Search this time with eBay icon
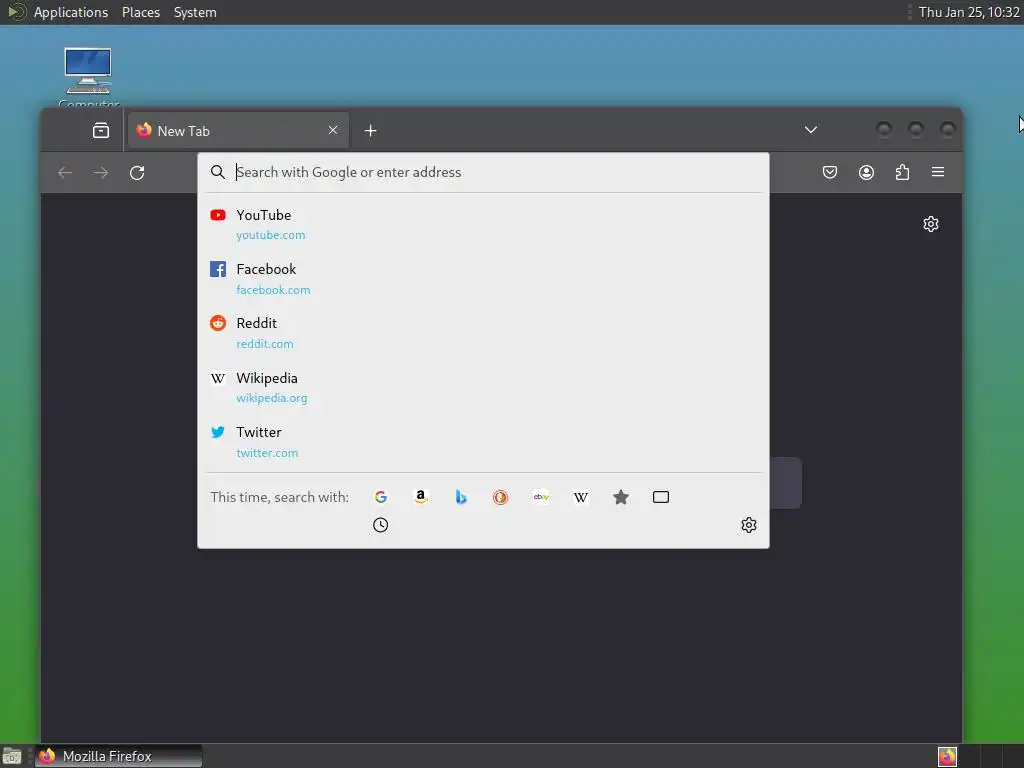1024x768 pixels. (x=541, y=497)
